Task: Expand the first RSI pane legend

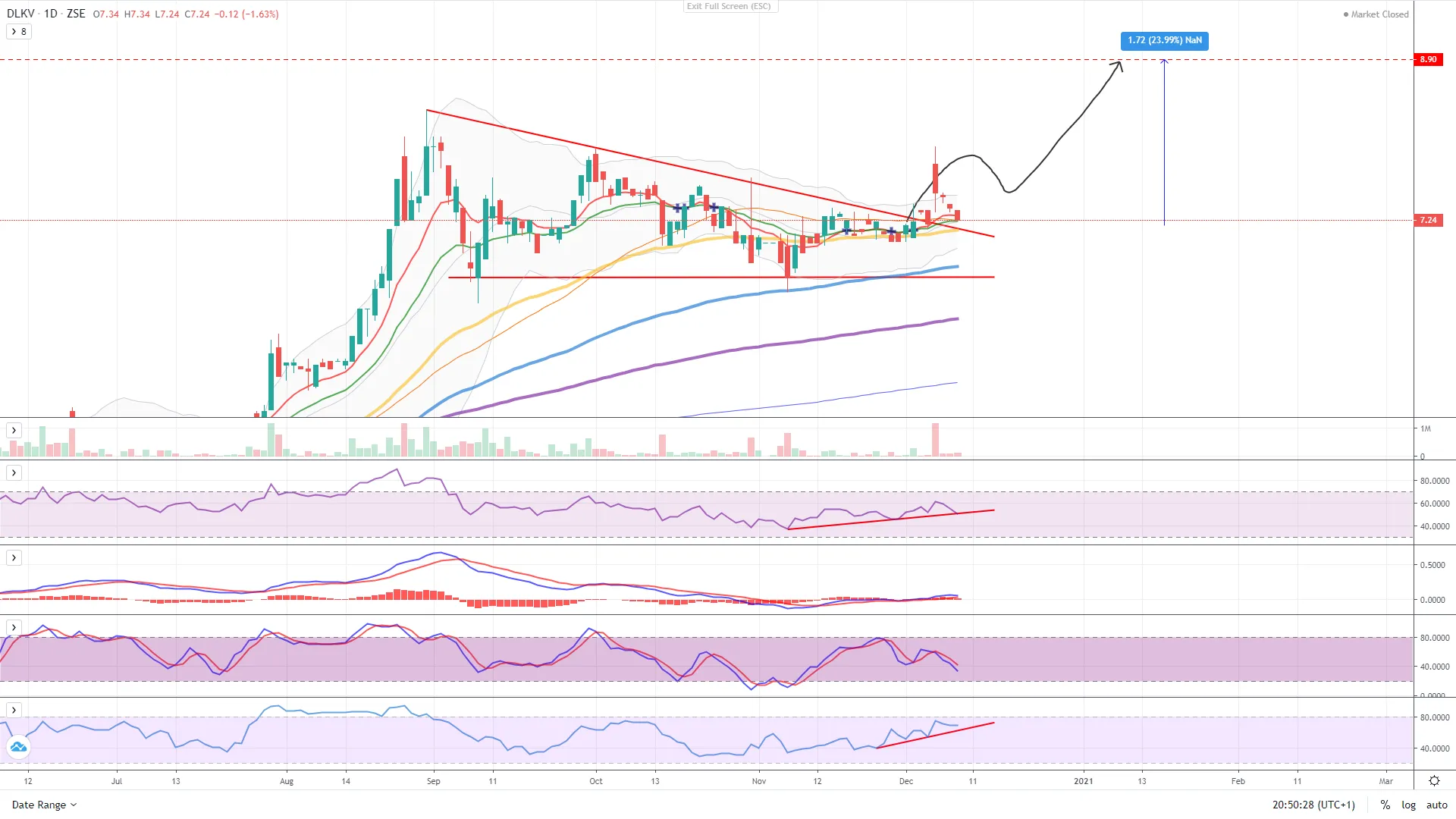Action: pyautogui.click(x=14, y=472)
